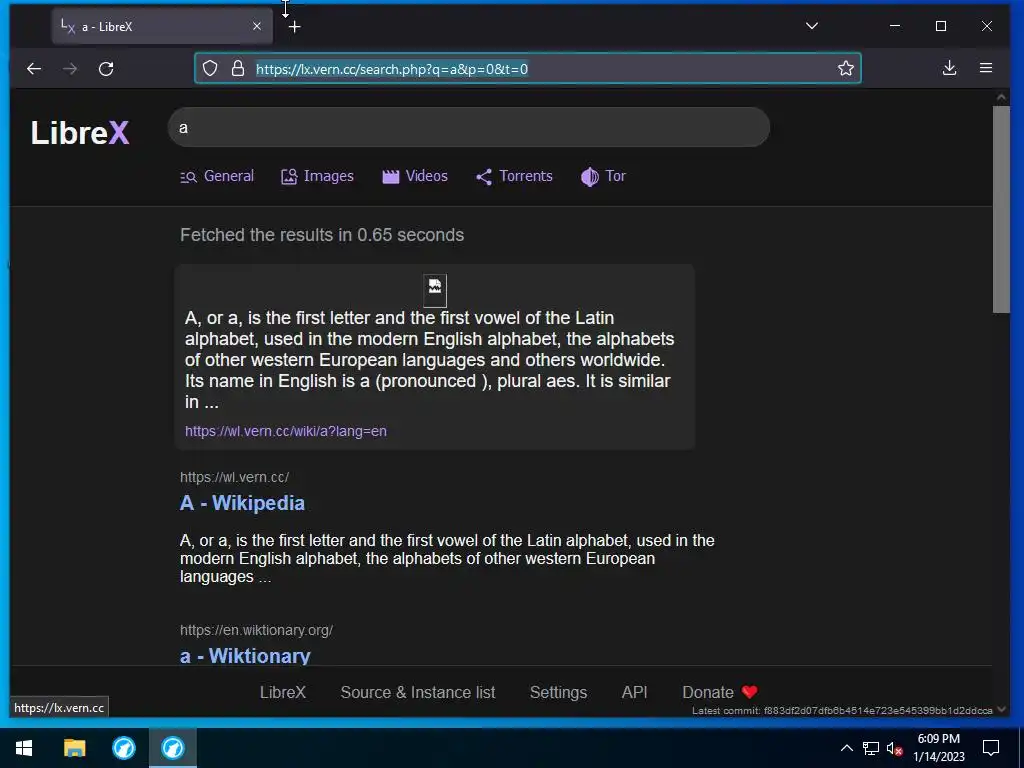The image size is (1024, 768).
Task: Open a new tab with plus button
Action: (295, 27)
